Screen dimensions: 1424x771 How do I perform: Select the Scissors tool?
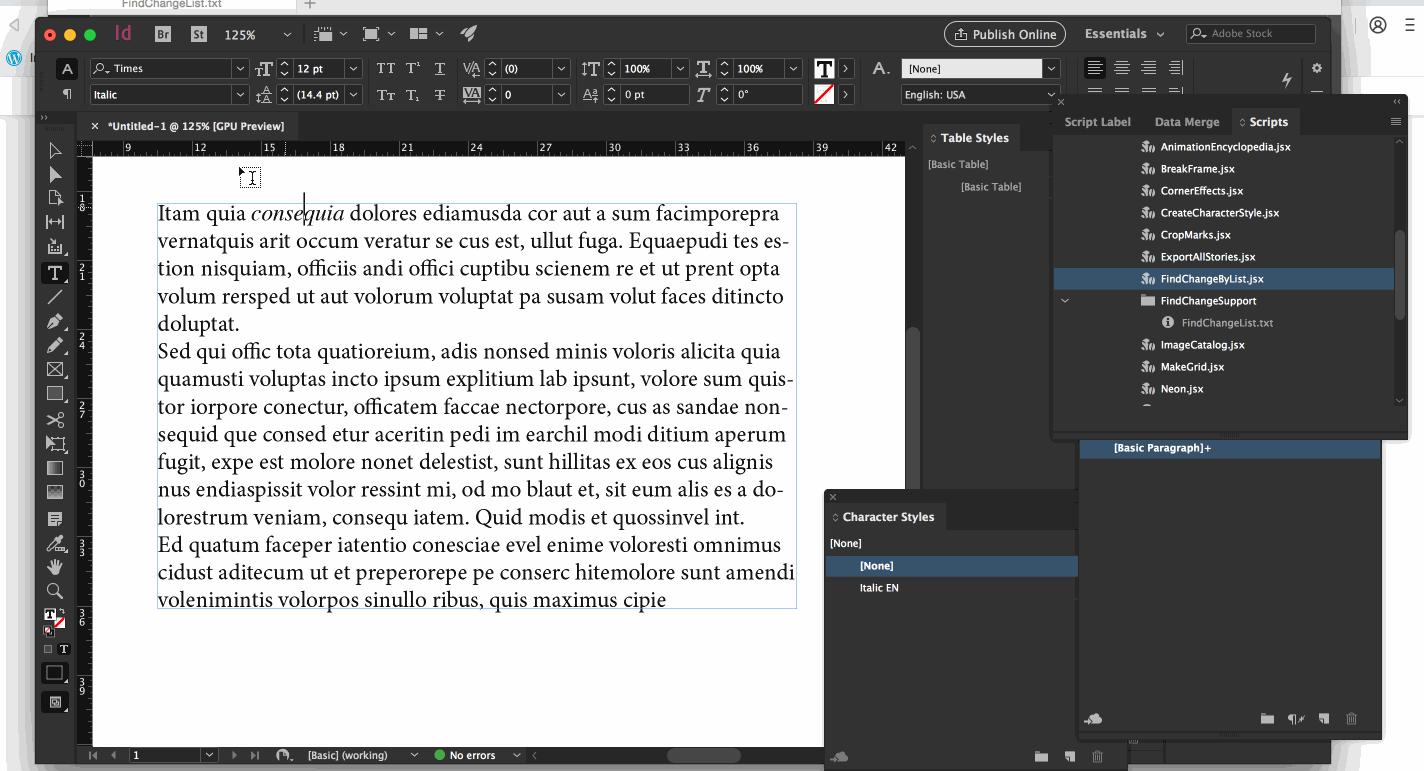tap(55, 419)
